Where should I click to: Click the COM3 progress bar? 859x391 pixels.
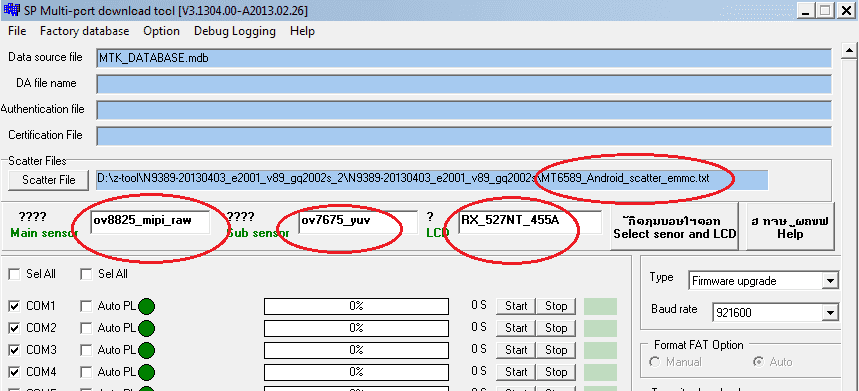click(x=356, y=350)
